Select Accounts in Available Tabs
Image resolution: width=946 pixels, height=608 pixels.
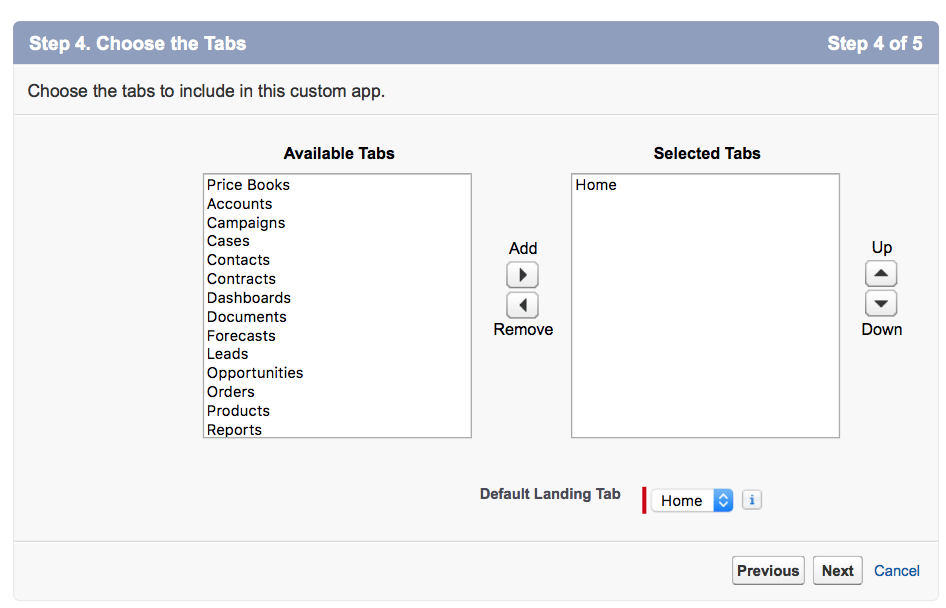pyautogui.click(x=337, y=204)
